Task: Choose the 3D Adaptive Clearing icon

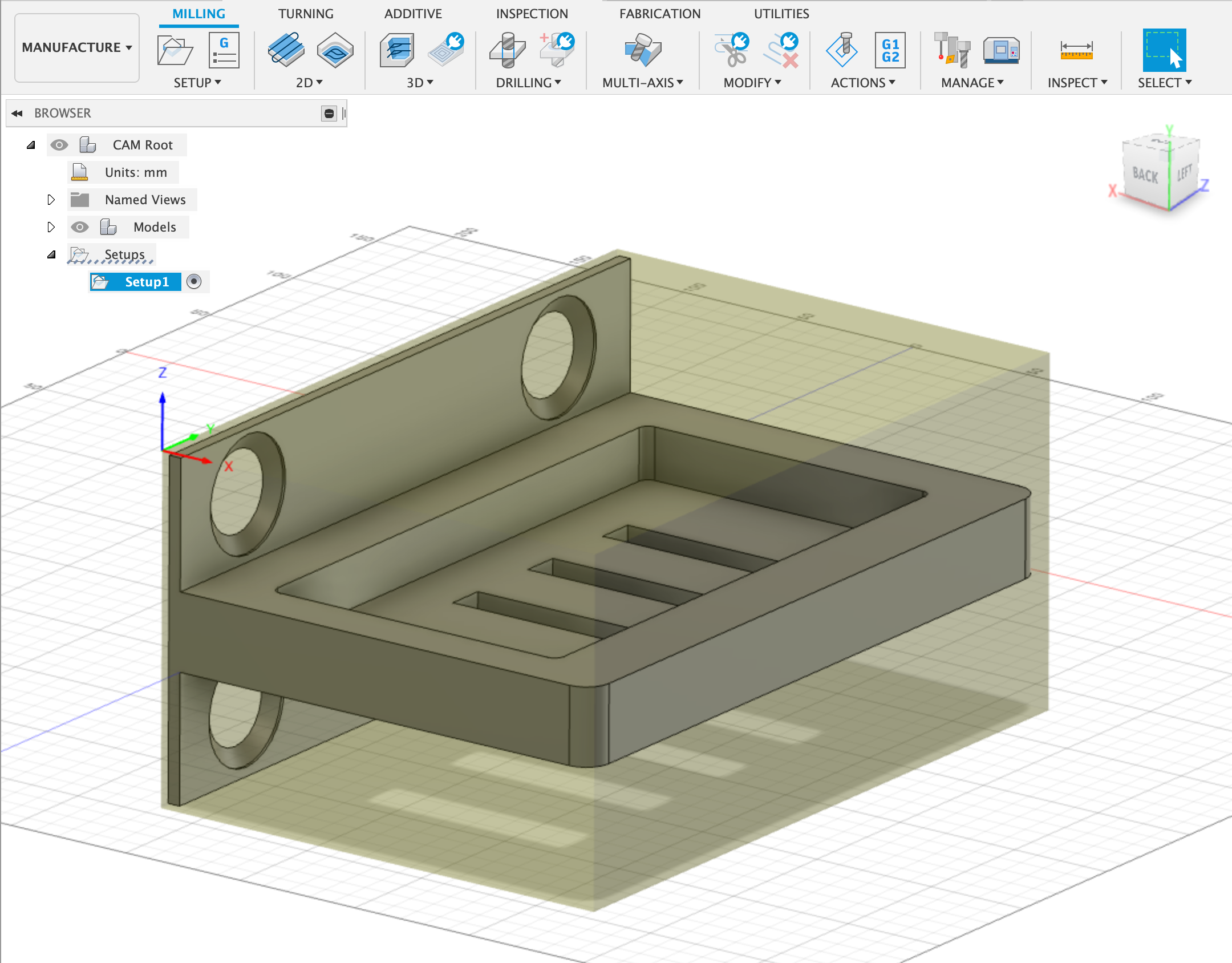Action: tap(397, 50)
